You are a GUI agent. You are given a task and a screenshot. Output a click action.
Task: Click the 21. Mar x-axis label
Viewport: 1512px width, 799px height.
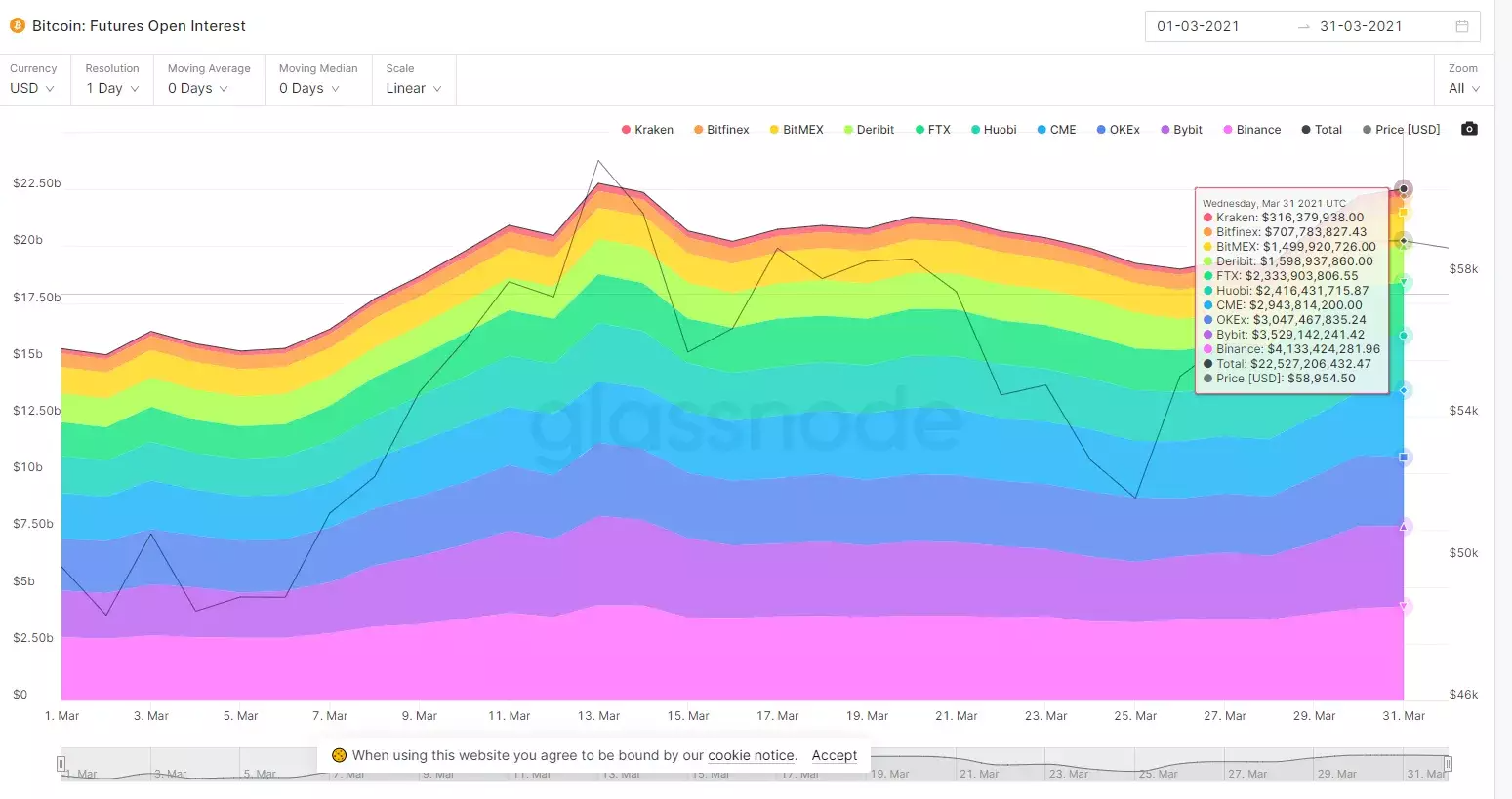(x=956, y=716)
